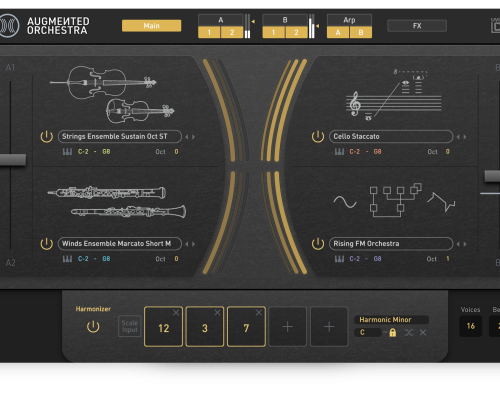
Task: Click keyboard range icon under Cello Staccato
Action: pyautogui.click(x=339, y=152)
